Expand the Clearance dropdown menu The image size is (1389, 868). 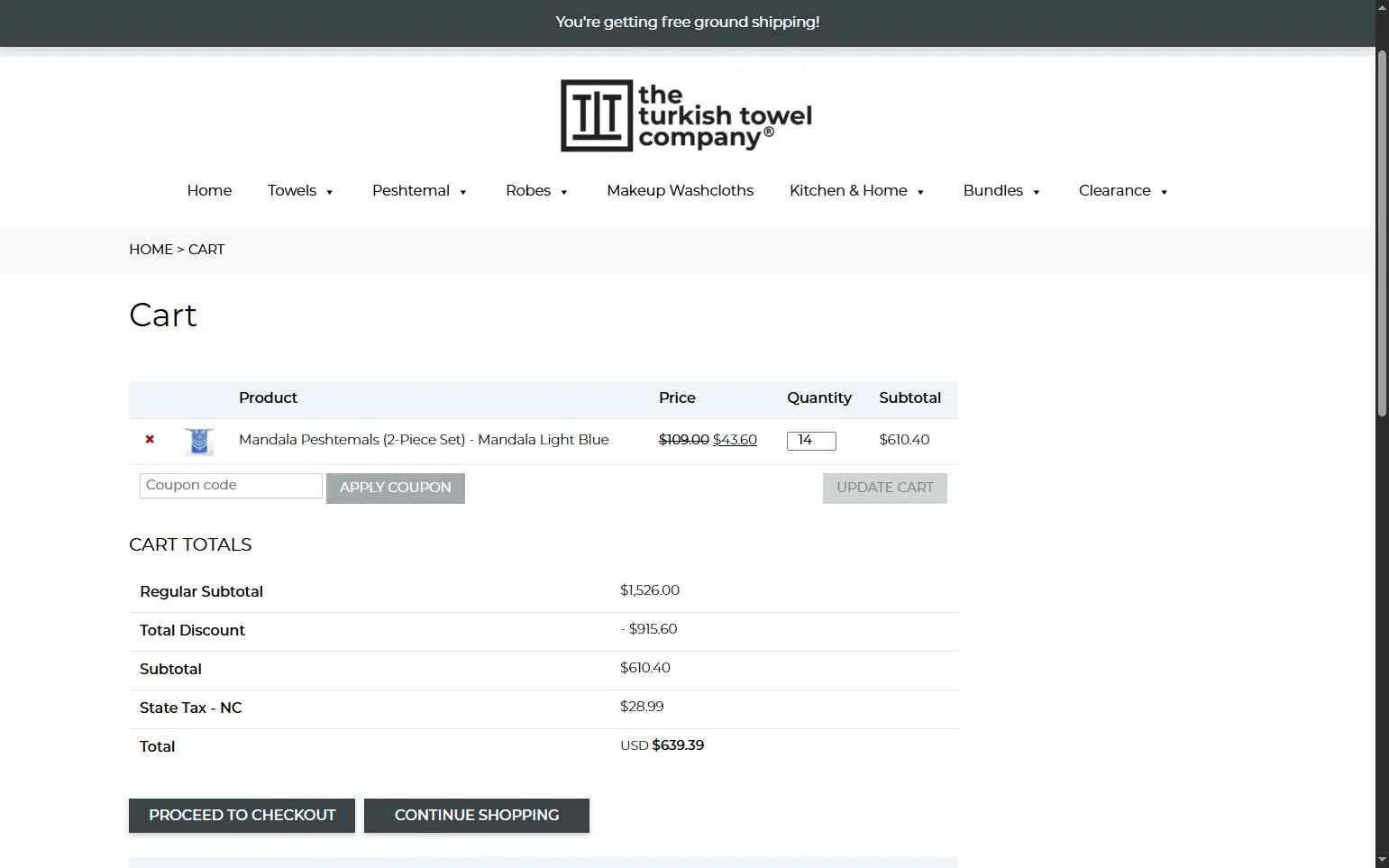pyautogui.click(x=1123, y=190)
